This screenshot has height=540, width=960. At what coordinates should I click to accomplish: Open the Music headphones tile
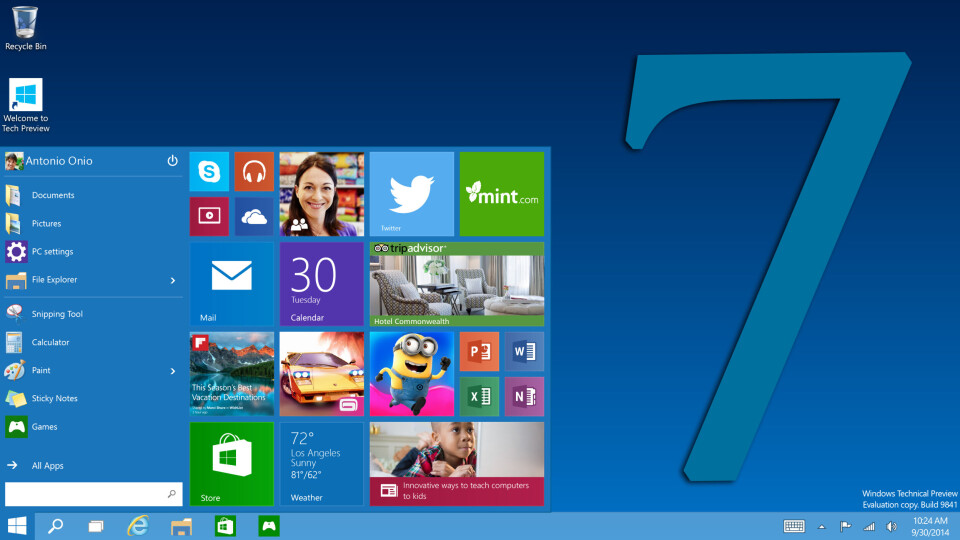(254, 171)
